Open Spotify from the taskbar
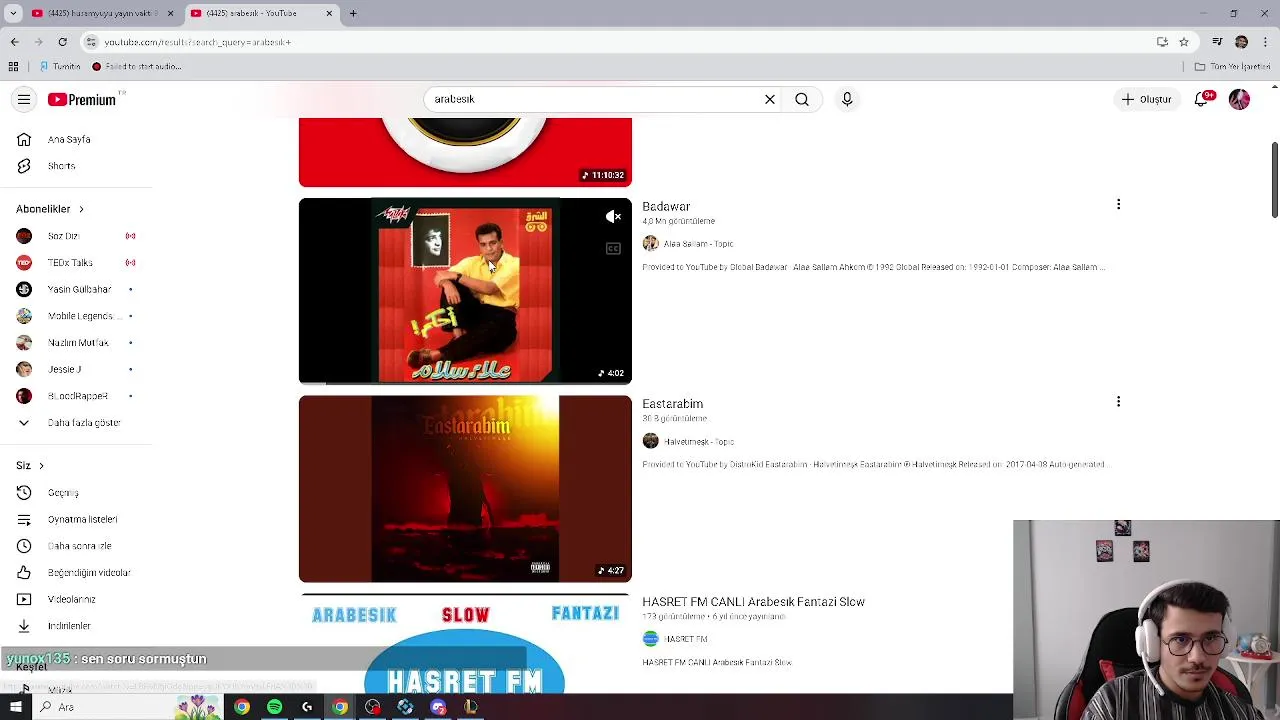Image resolution: width=1280 pixels, height=720 pixels. (x=274, y=707)
